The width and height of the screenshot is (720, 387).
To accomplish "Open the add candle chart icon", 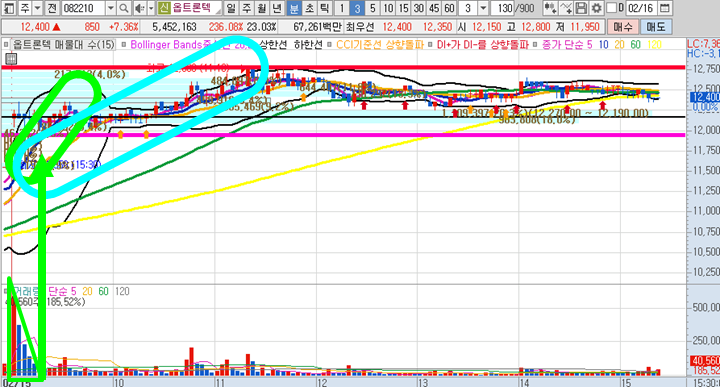I will (x=551, y=8).
